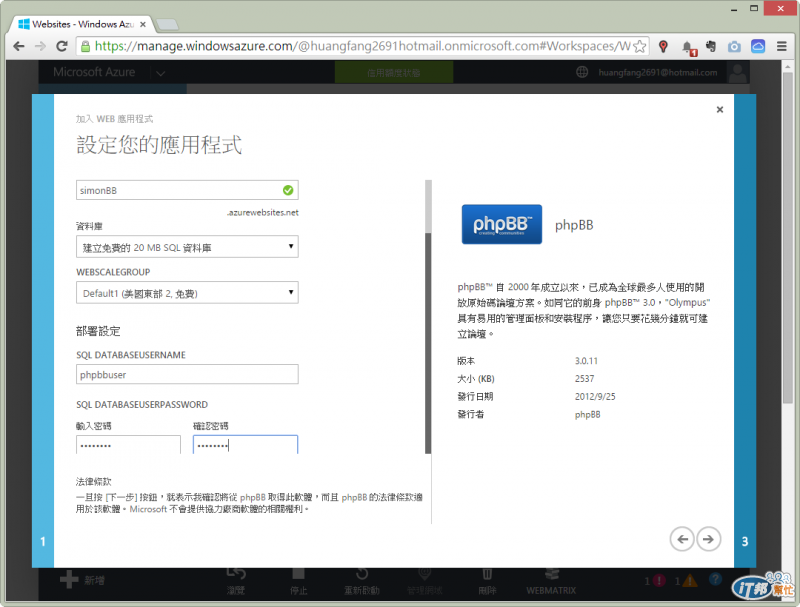Click the camera screenshot extension icon

[x=734, y=46]
